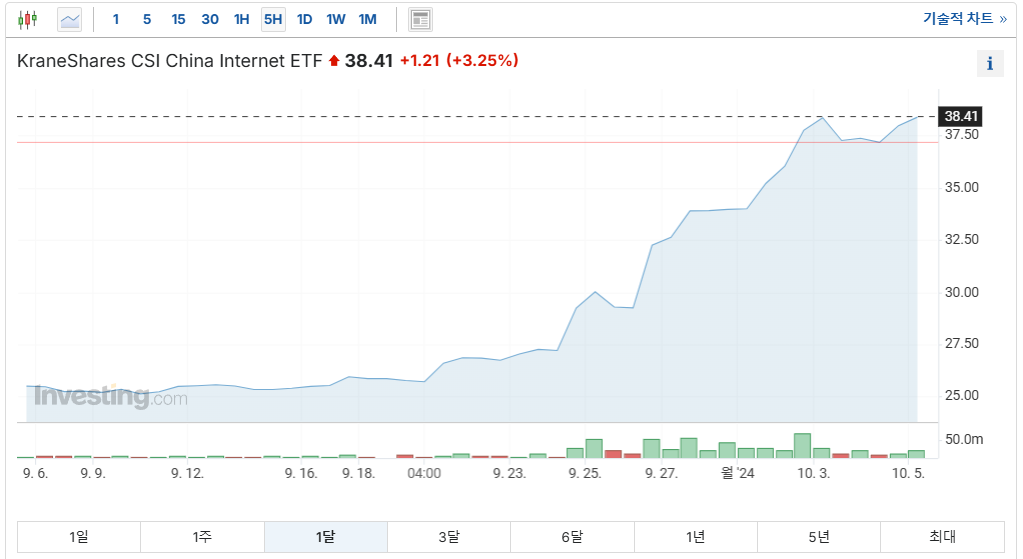Image resolution: width=1023 pixels, height=559 pixels.
Task: Select the 1H interval
Action: coord(241,20)
